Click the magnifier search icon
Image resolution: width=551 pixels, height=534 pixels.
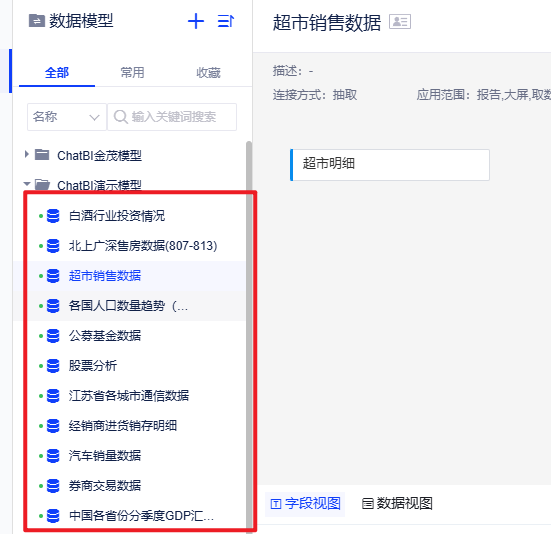pos(121,117)
